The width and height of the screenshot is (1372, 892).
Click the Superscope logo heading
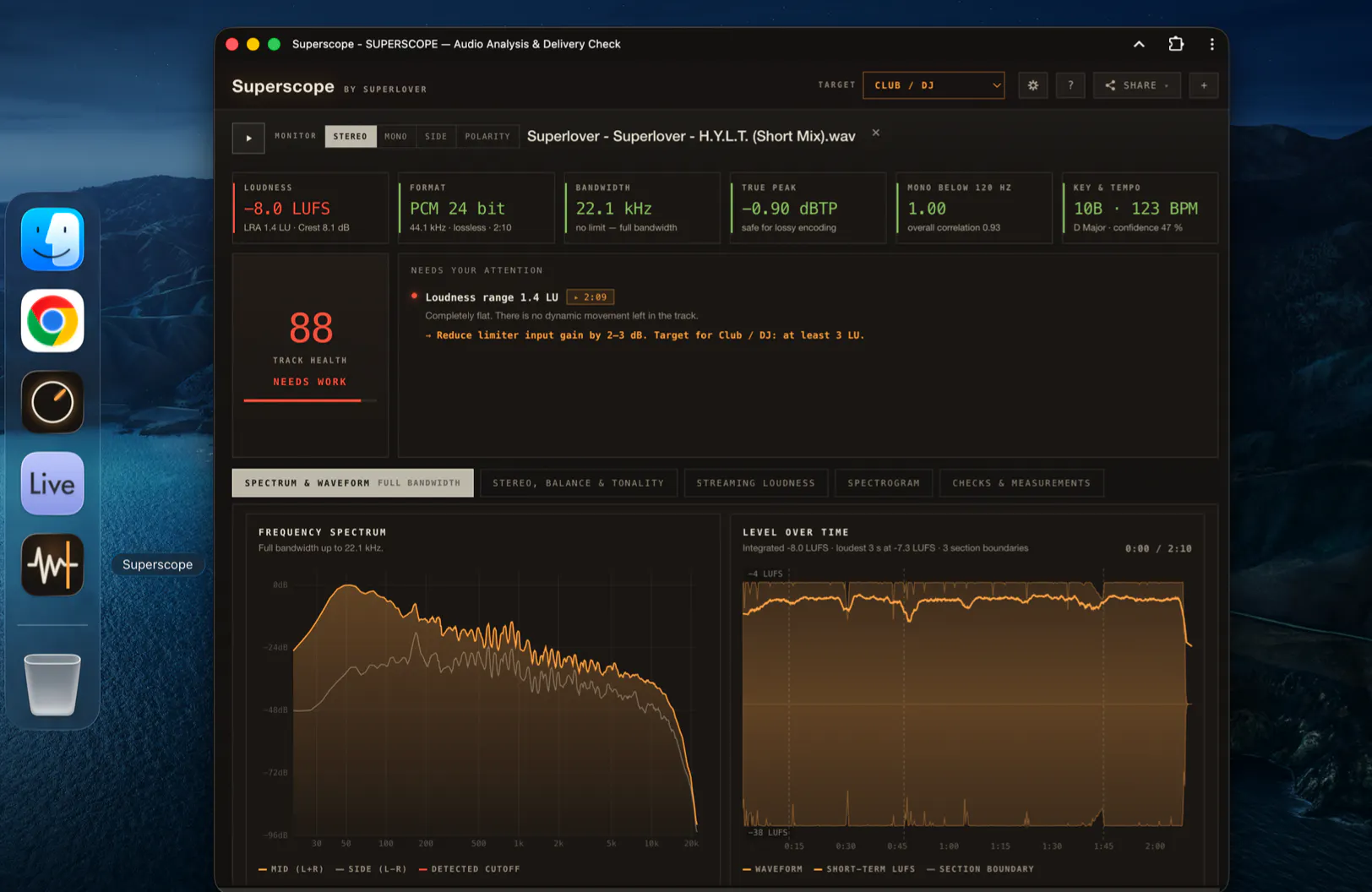coord(283,86)
